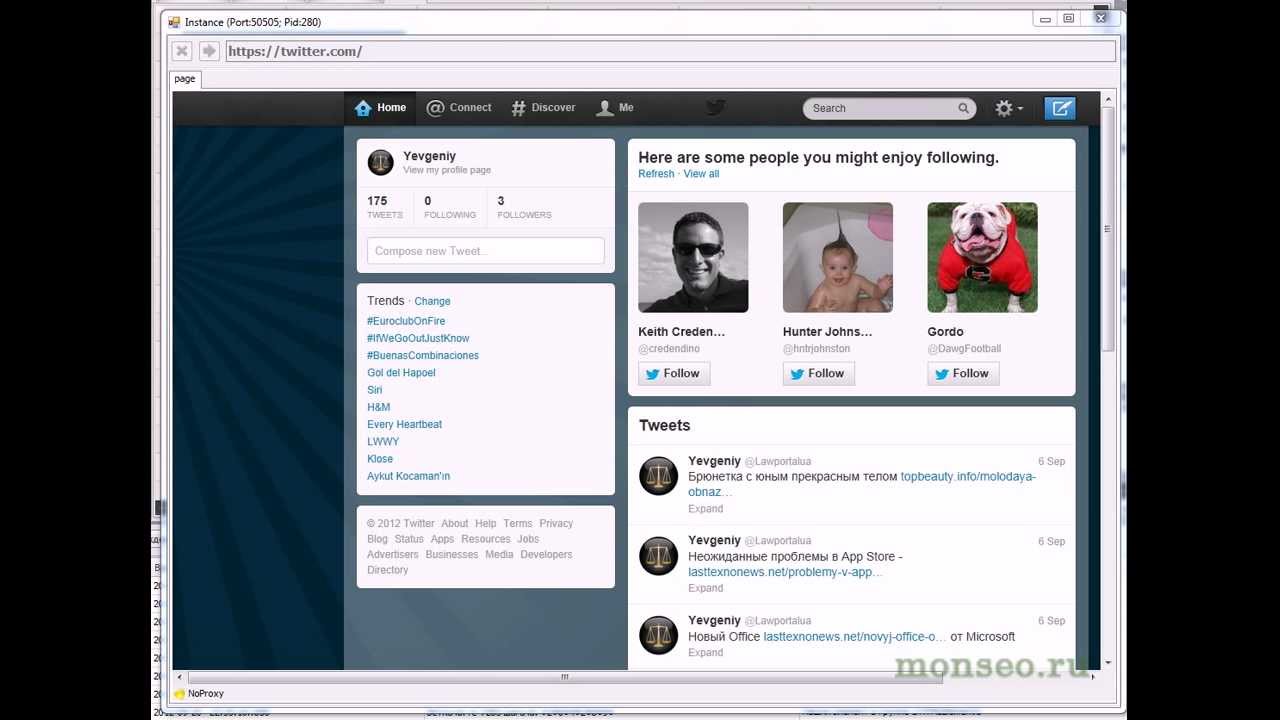
Task: Open the settings gear dropdown
Action: click(x=1009, y=108)
